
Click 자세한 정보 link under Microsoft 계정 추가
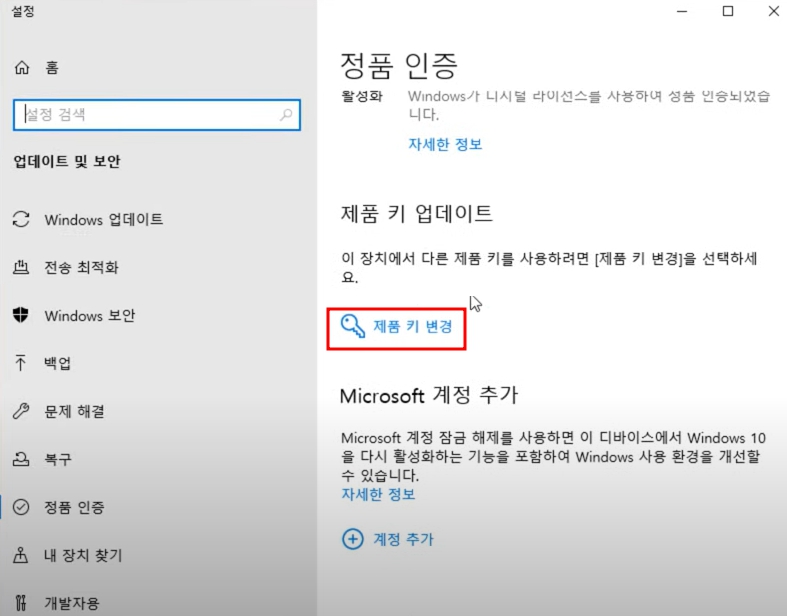[x=378, y=494]
